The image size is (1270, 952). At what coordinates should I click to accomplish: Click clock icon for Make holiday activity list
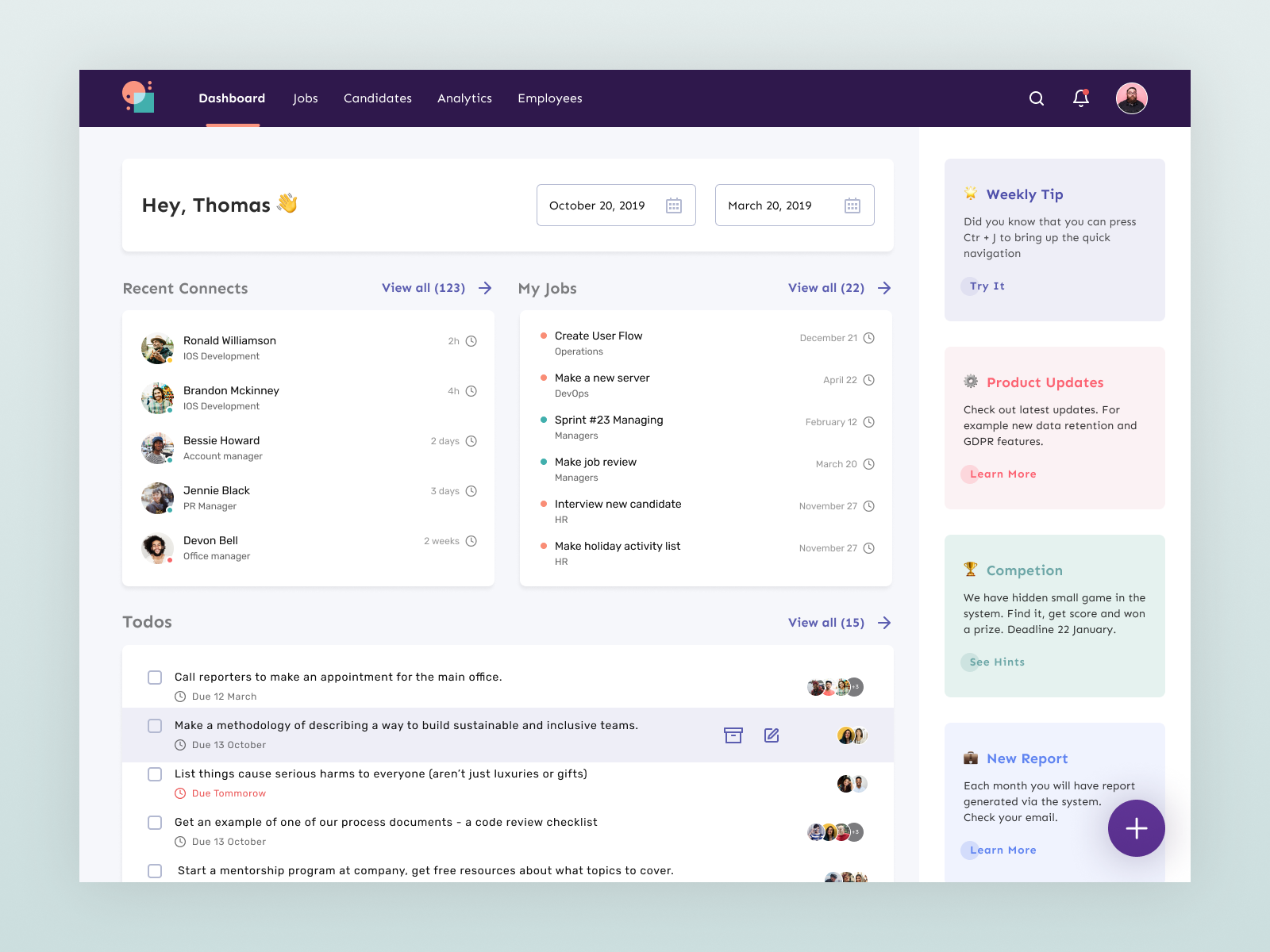click(869, 548)
